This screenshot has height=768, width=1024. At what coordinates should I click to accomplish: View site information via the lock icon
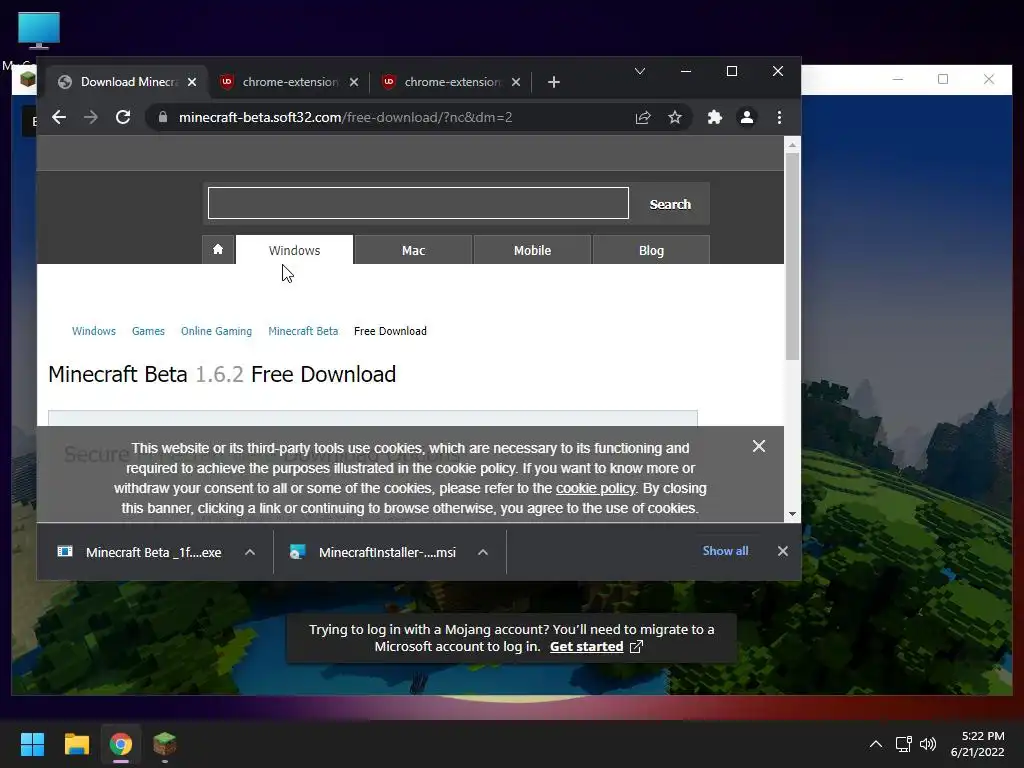pyautogui.click(x=163, y=118)
